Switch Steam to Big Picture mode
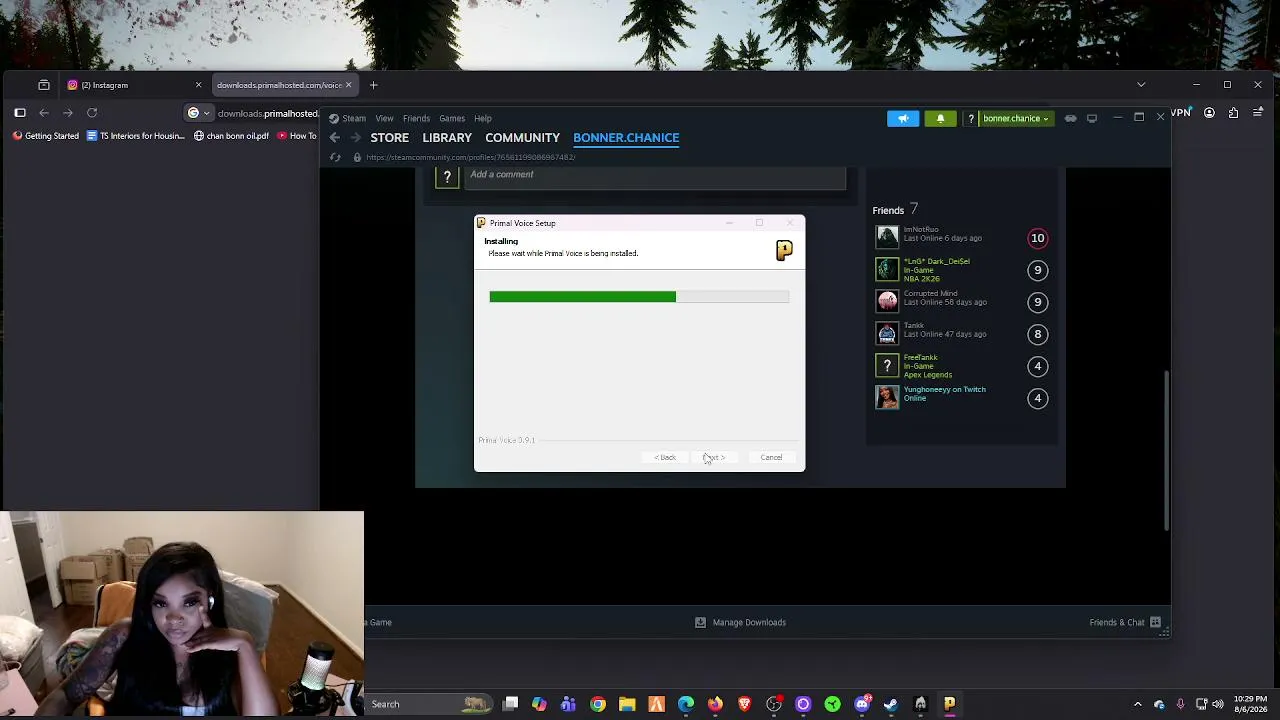1280x720 pixels. pyautogui.click(x=1092, y=118)
